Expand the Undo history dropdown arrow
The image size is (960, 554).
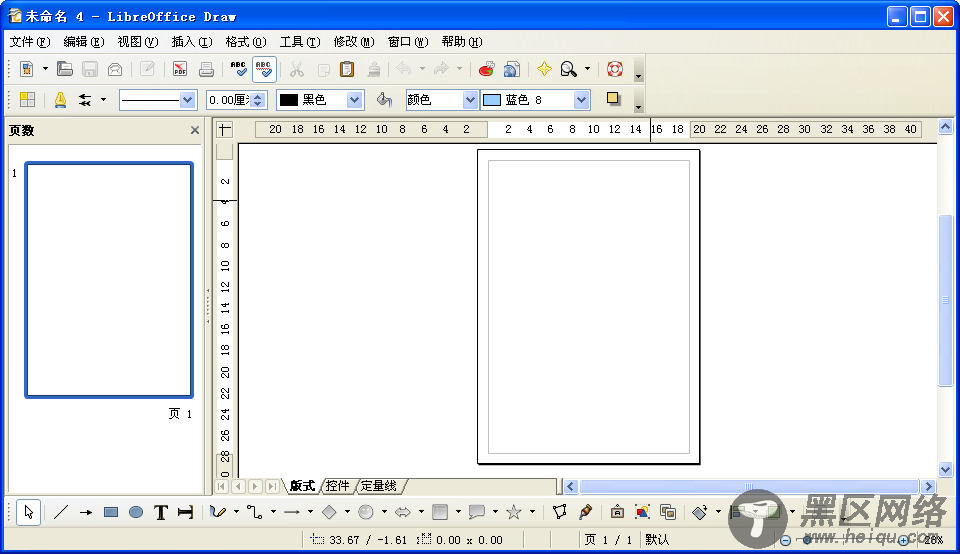[422, 69]
